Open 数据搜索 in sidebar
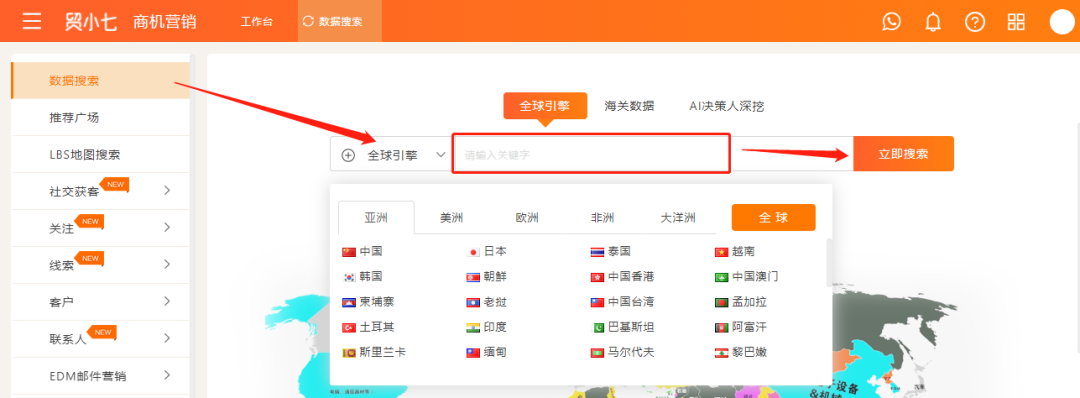1080x398 pixels. (x=101, y=81)
